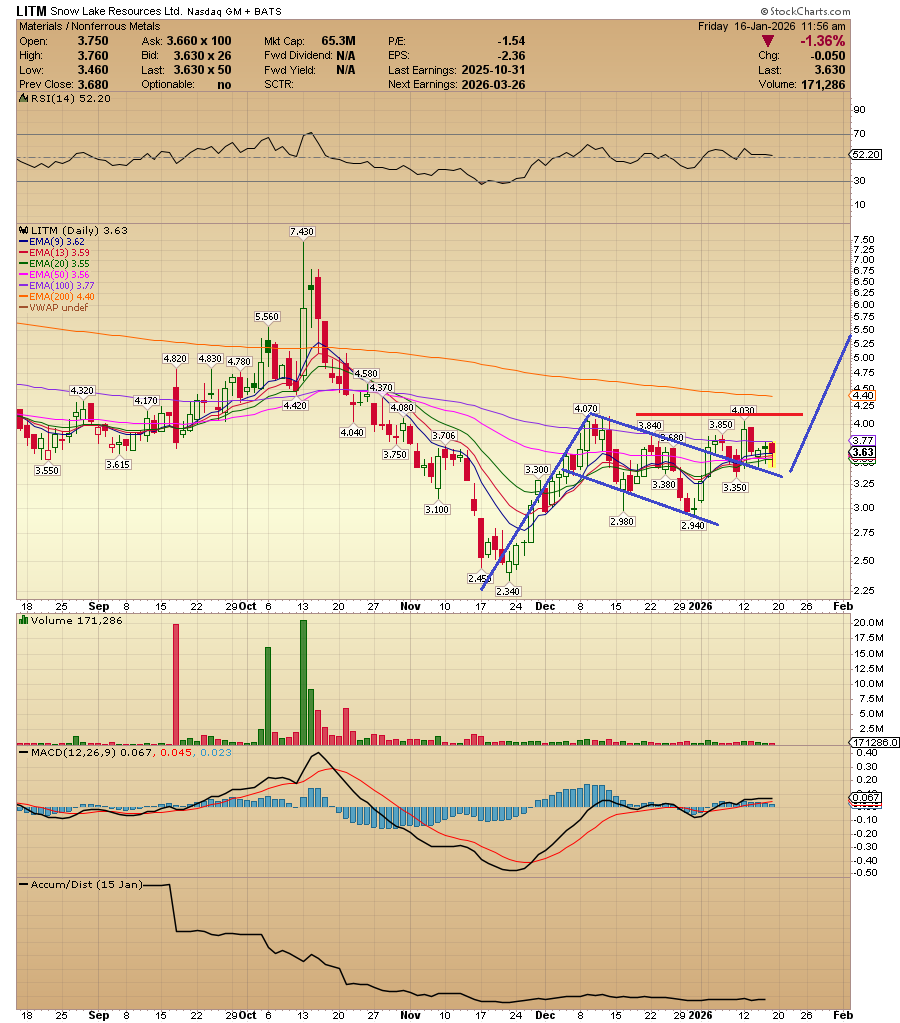This screenshot has width=900, height=1023.
Task: Click the 4.820 September price label
Action: click(175, 359)
